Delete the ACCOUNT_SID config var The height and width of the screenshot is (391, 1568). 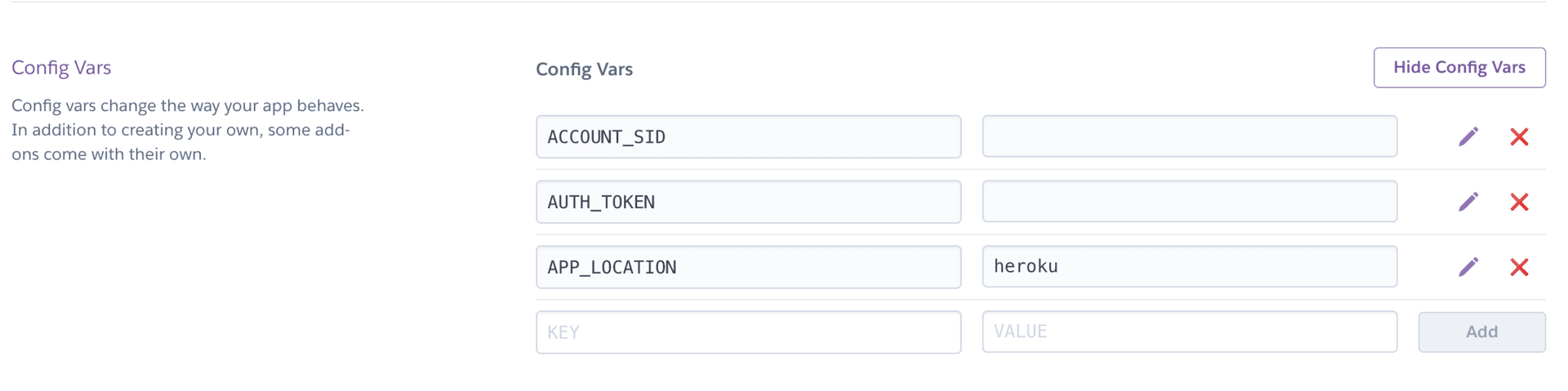[x=1519, y=136]
